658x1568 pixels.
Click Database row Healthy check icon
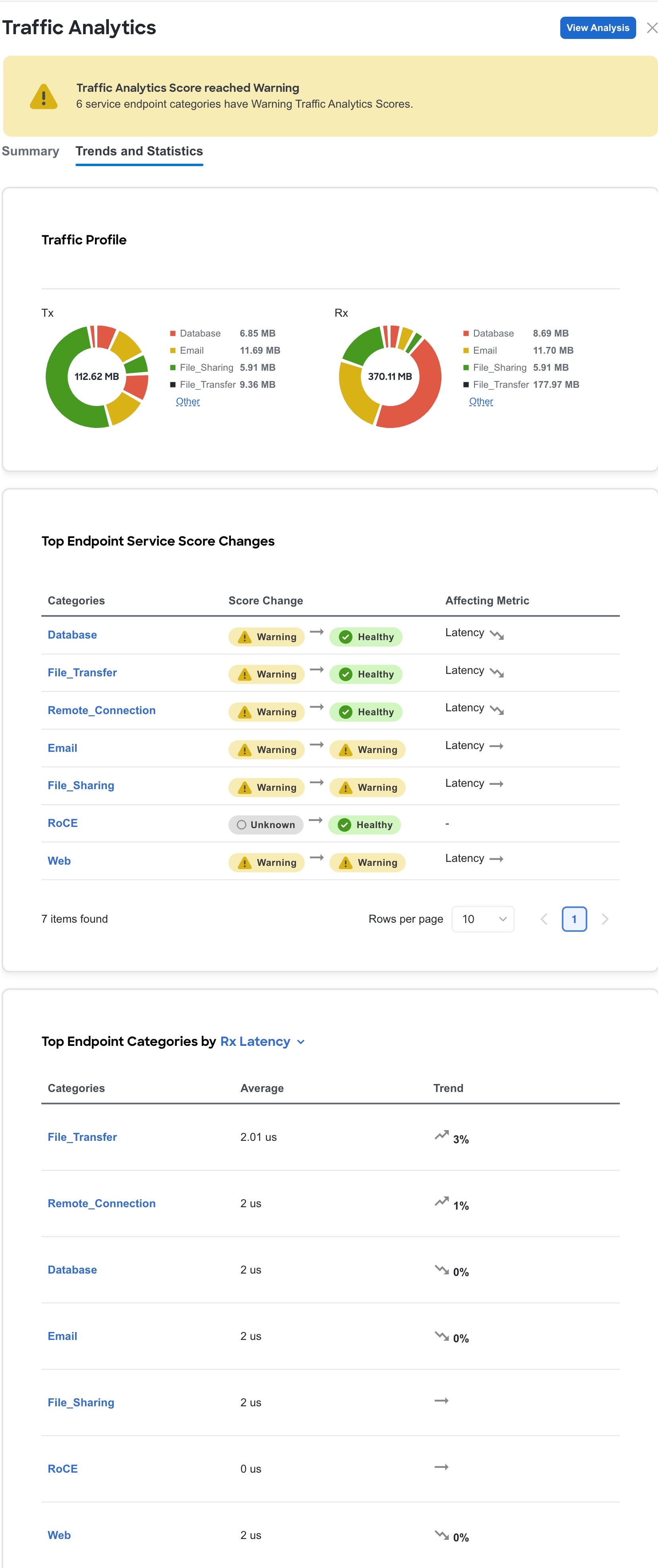point(346,637)
